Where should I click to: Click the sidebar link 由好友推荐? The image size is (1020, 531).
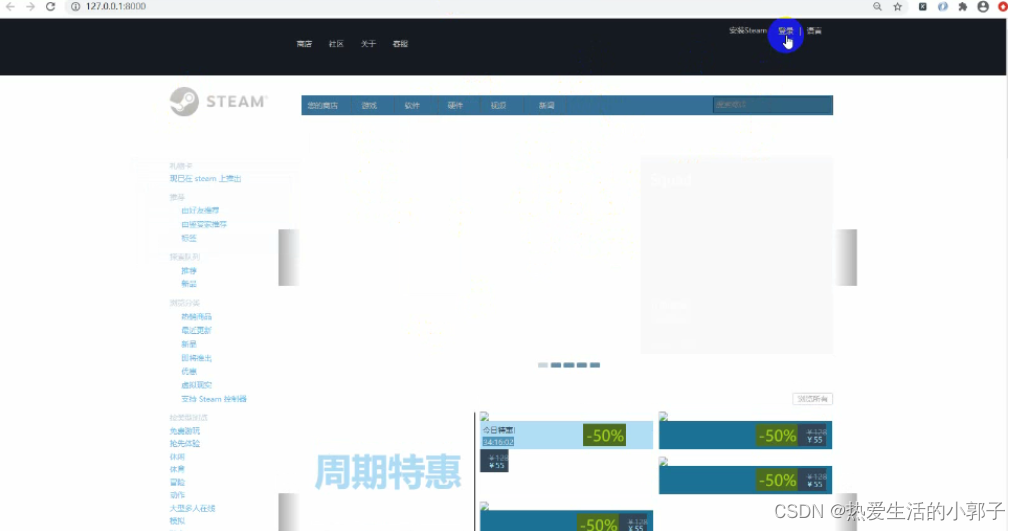200,211
